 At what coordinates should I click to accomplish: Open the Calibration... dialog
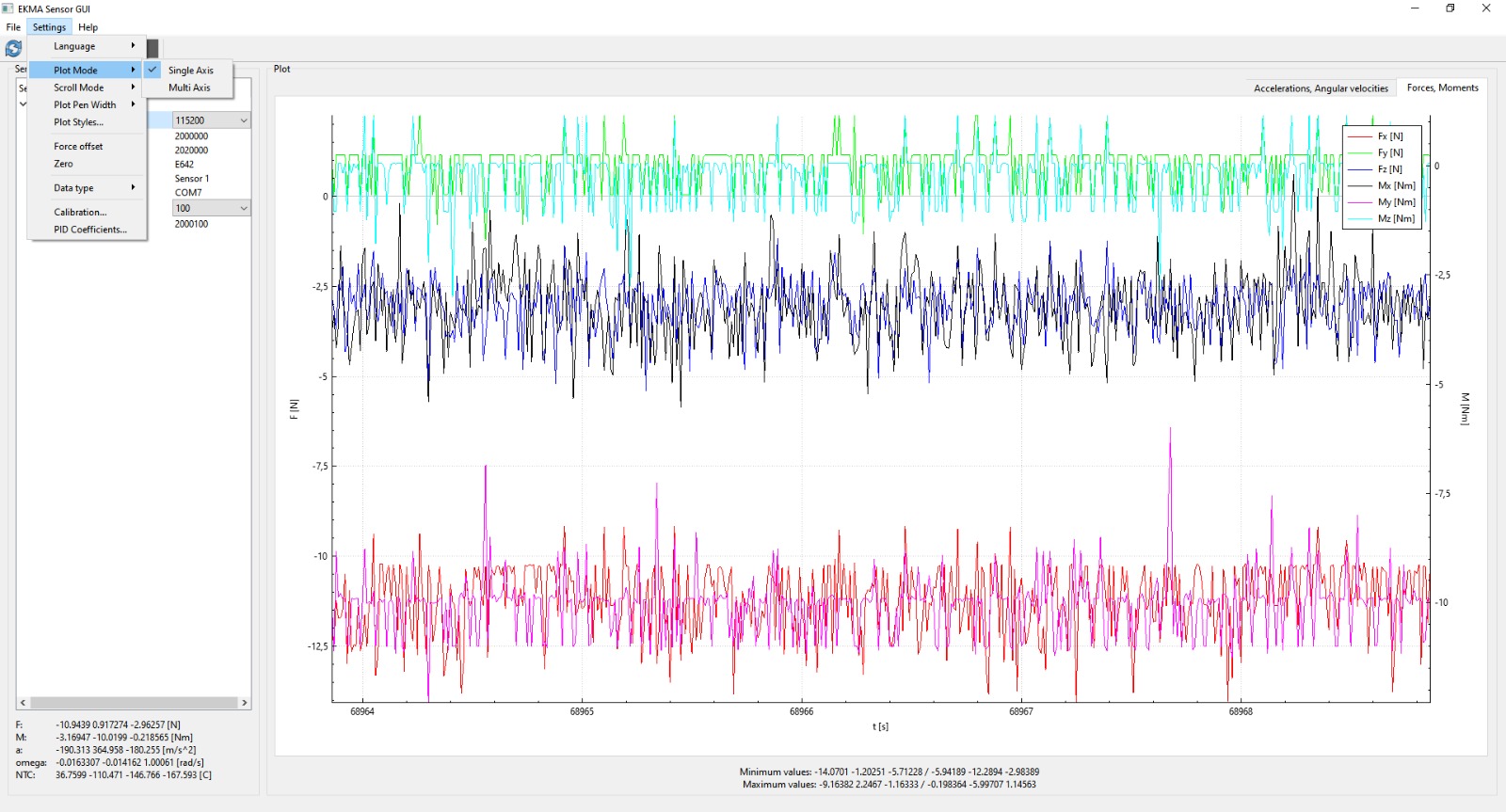point(80,212)
